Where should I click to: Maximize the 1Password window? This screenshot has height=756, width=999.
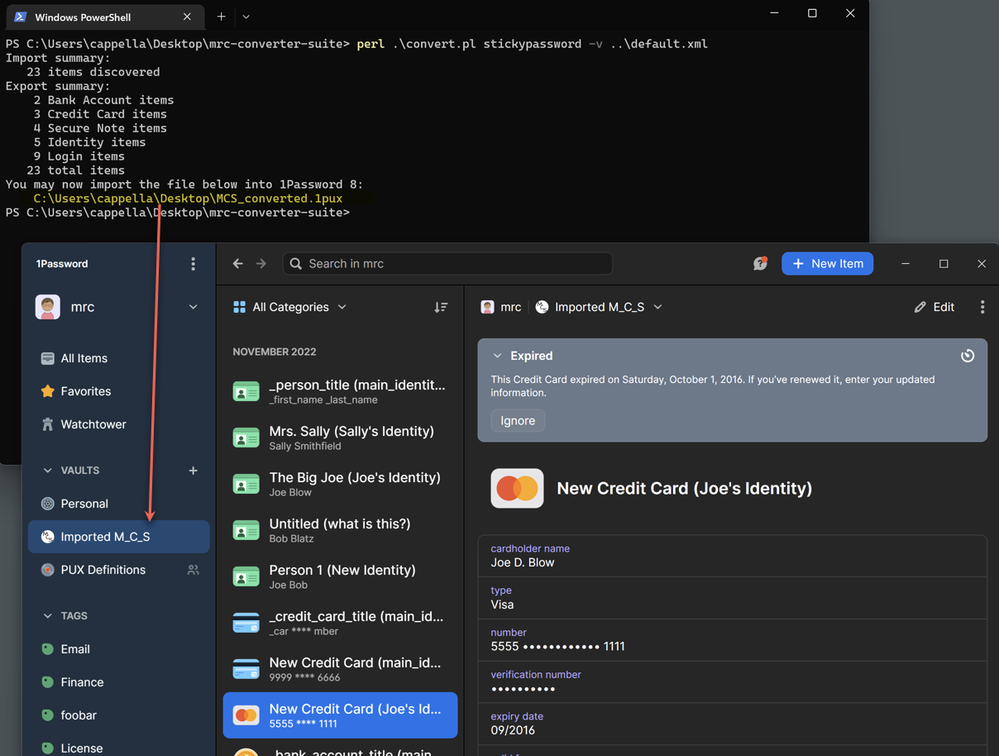(x=944, y=264)
